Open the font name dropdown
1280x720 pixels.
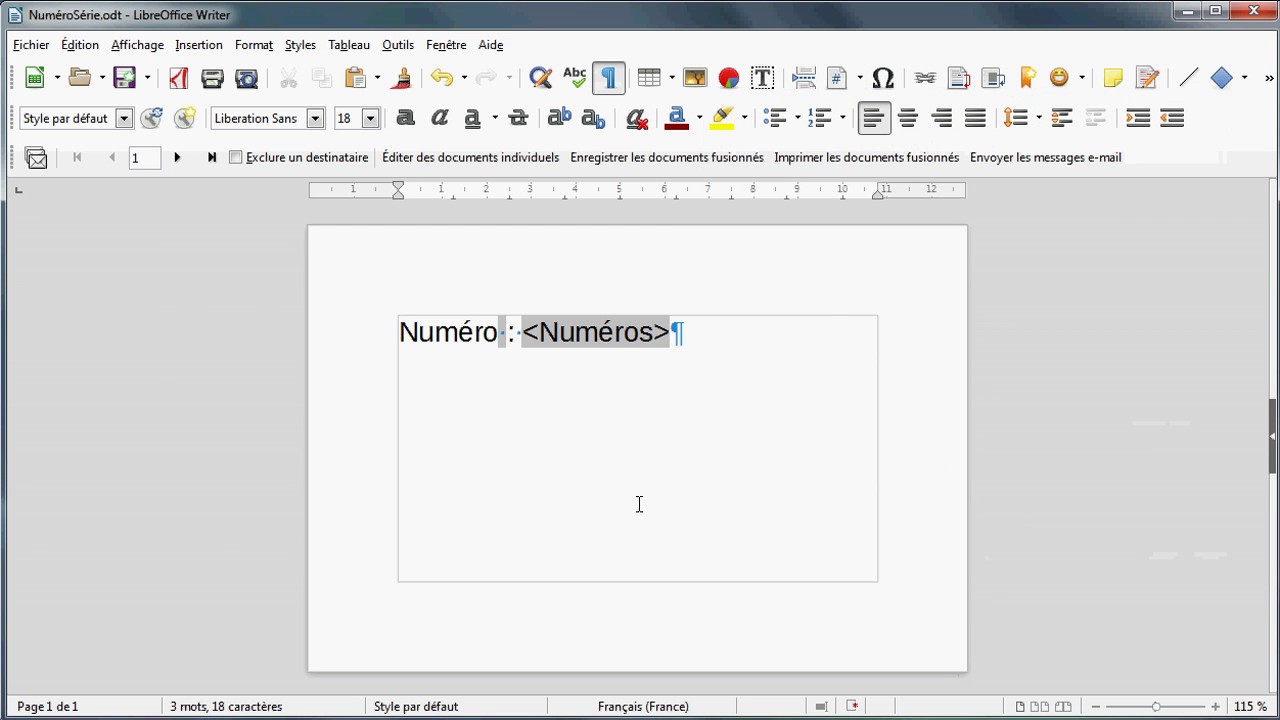pos(315,118)
